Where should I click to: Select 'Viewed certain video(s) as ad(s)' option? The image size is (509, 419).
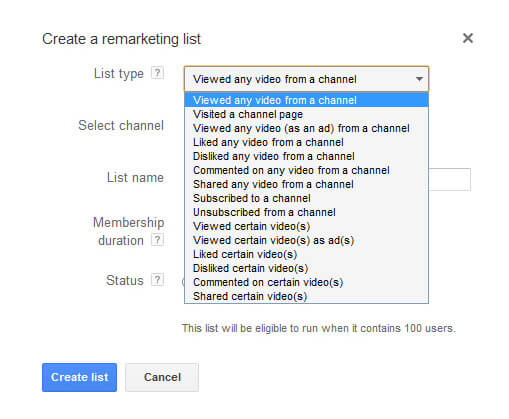click(x=306, y=240)
